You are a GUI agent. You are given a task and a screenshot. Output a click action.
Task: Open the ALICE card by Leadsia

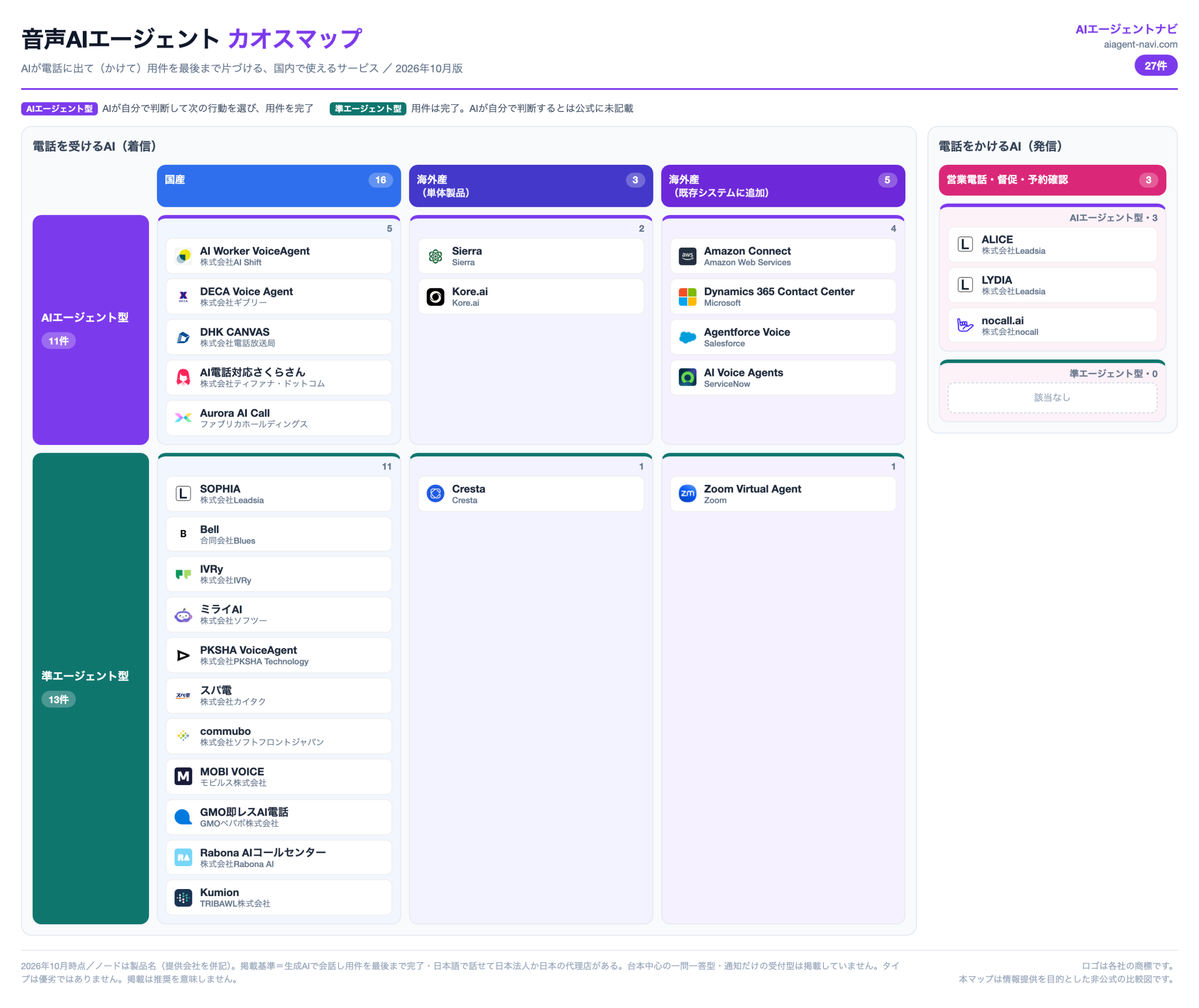pos(1052,244)
